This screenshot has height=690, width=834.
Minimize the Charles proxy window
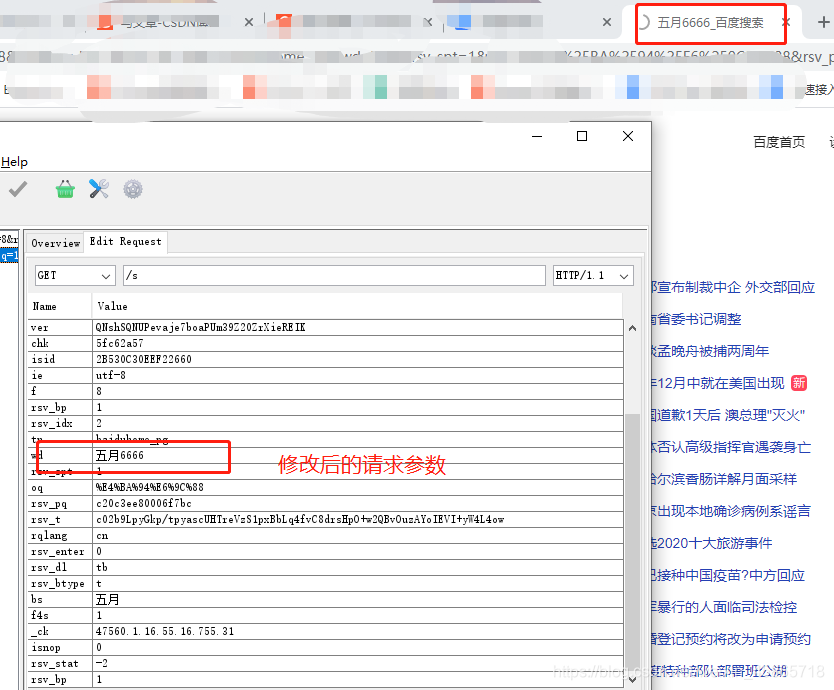537,136
